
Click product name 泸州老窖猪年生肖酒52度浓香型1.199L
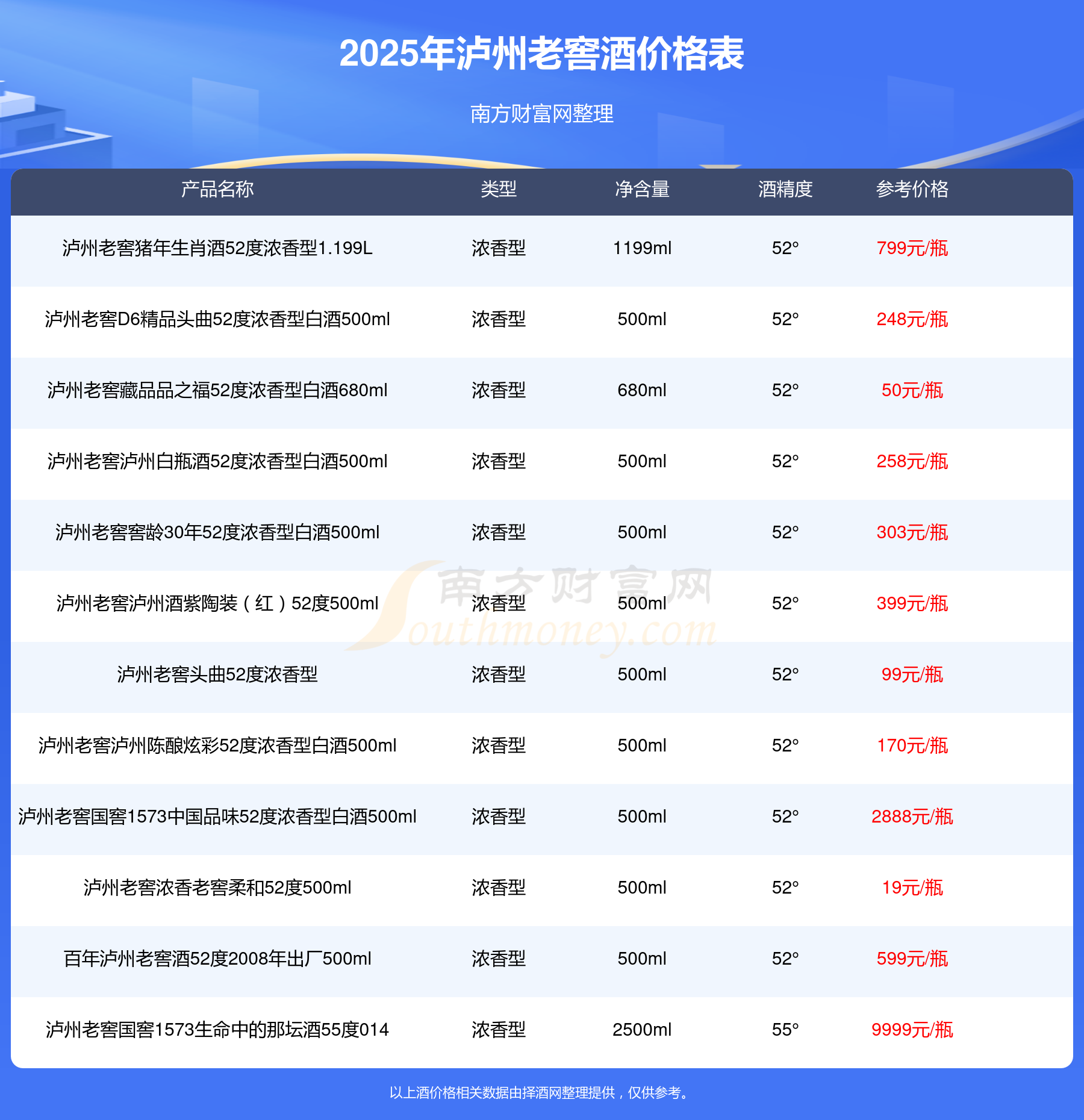click(x=217, y=248)
